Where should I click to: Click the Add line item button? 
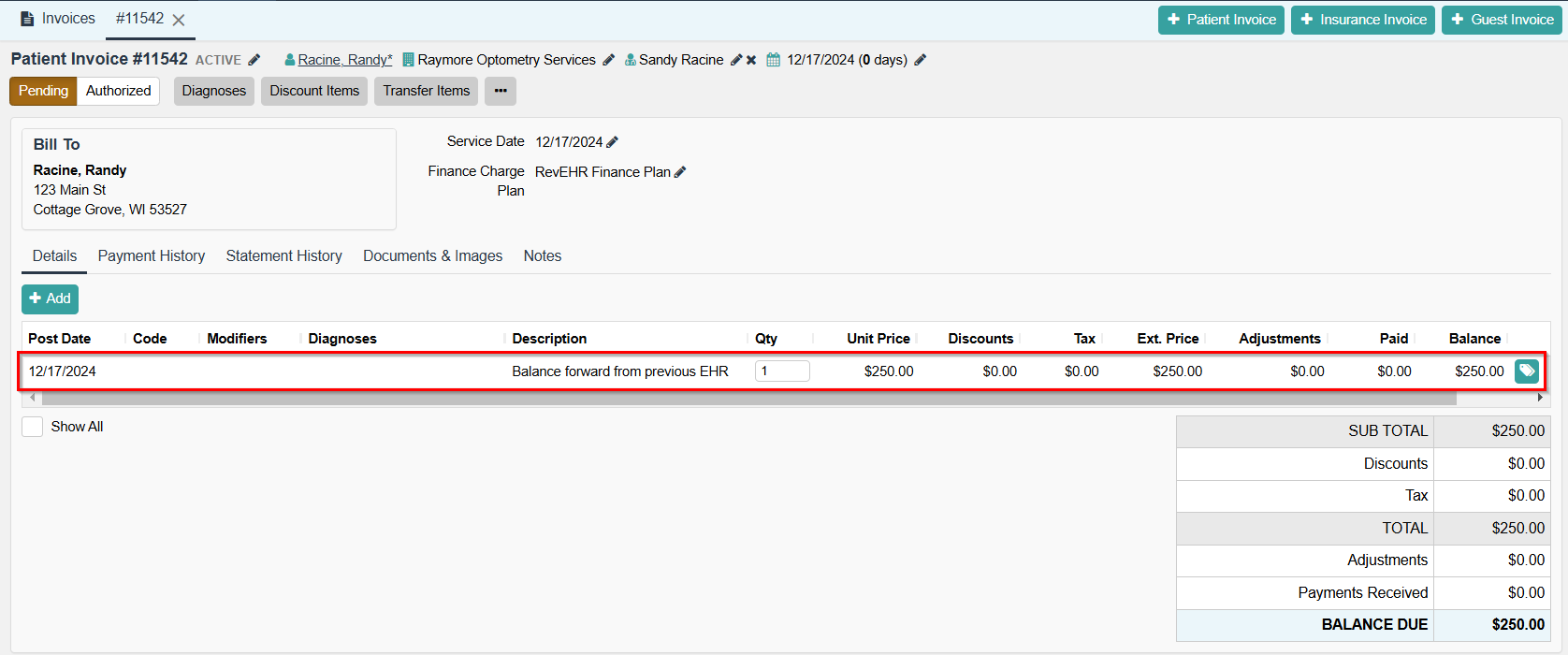coord(50,298)
